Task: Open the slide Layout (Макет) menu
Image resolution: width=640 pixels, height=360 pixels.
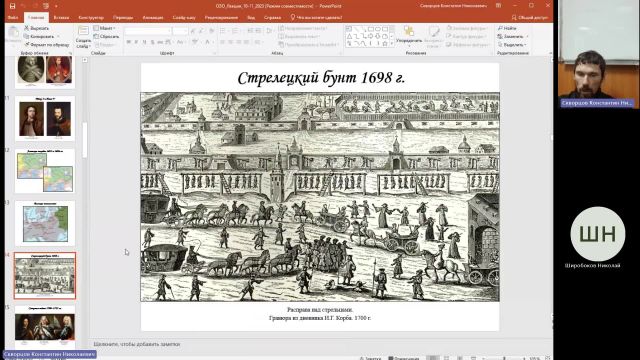Action: tap(104, 28)
